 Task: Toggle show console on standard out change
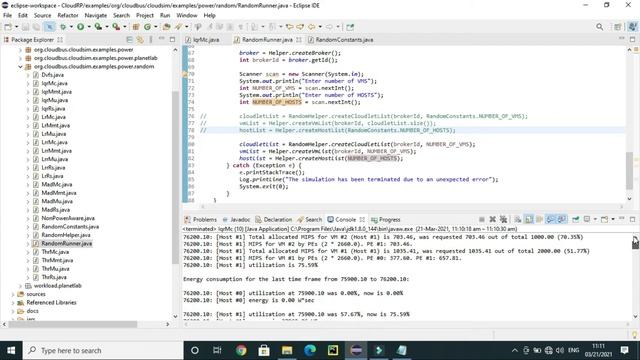click(x=551, y=220)
